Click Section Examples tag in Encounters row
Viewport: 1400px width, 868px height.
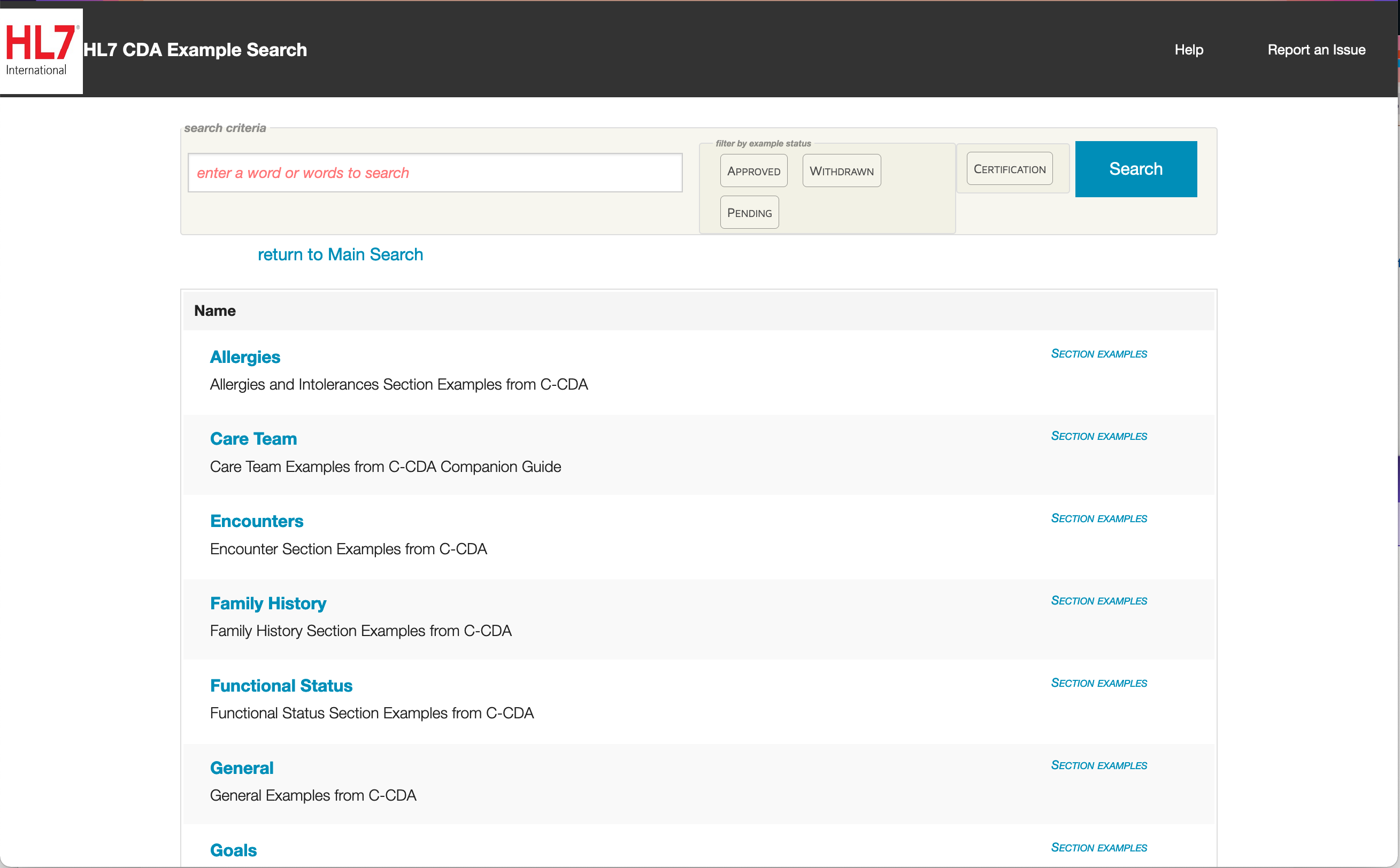pos(1098,518)
